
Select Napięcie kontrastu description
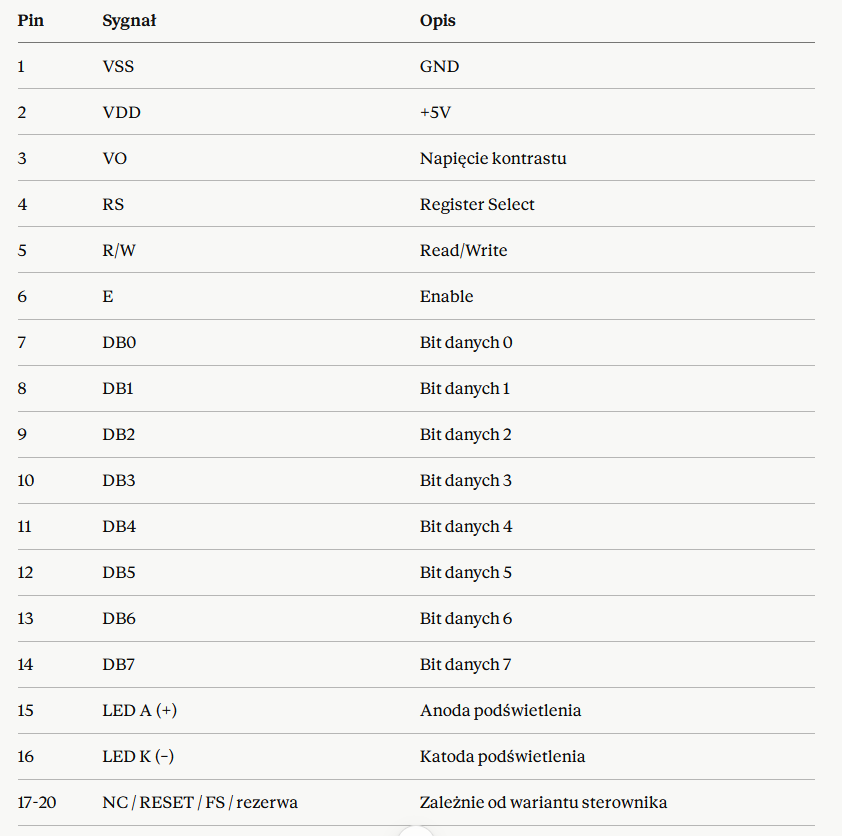[x=493, y=159]
